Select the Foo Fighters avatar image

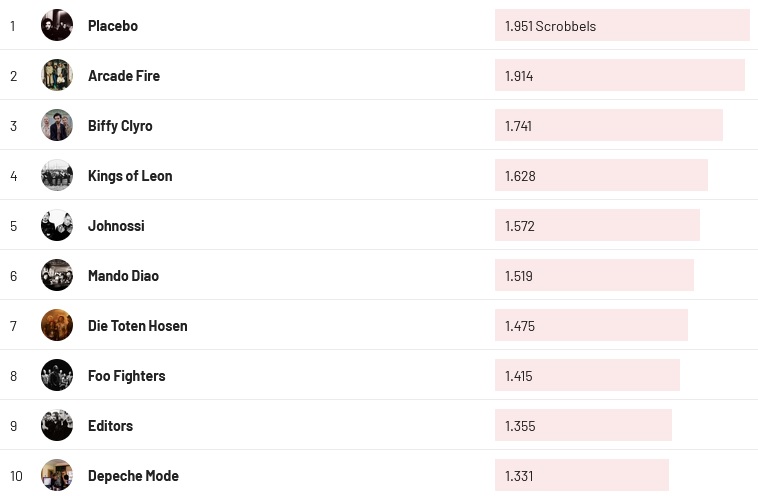tap(57, 375)
